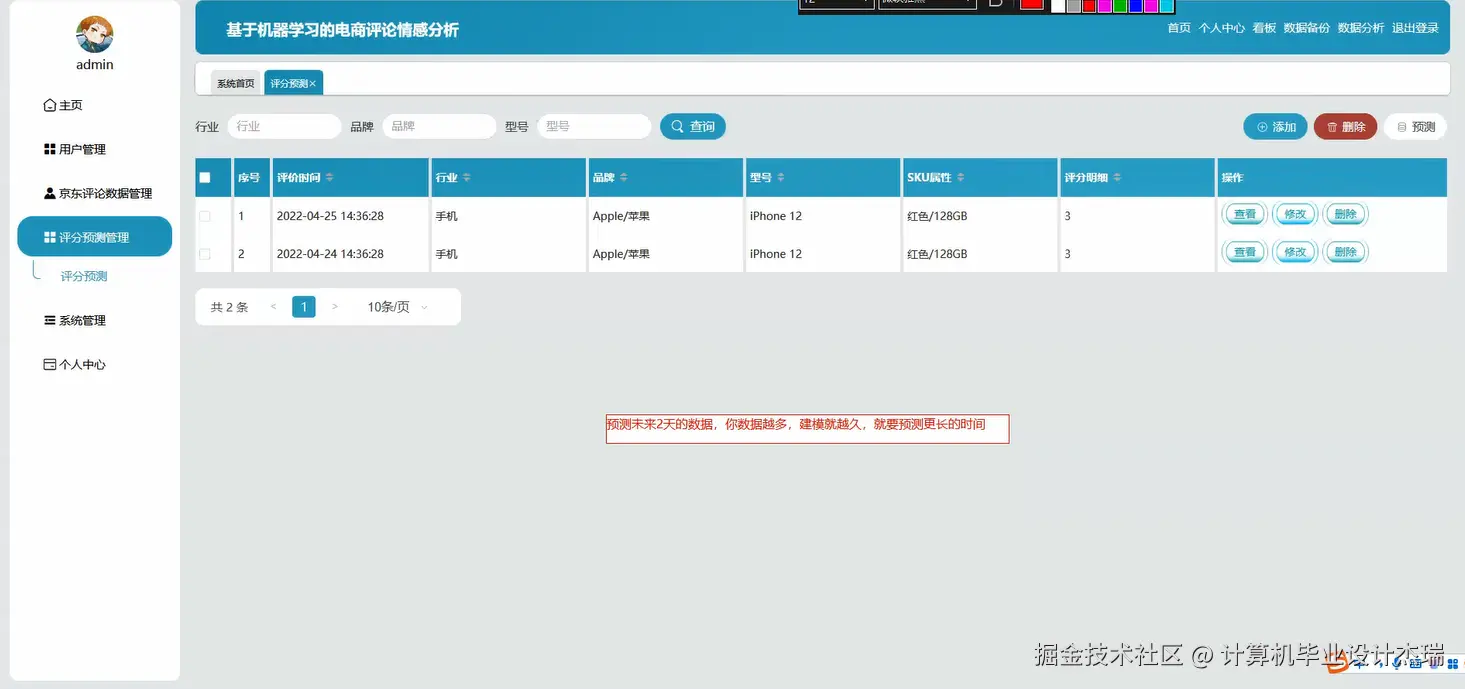Click the admin avatar picture
The image size is (1465, 689).
[95, 34]
